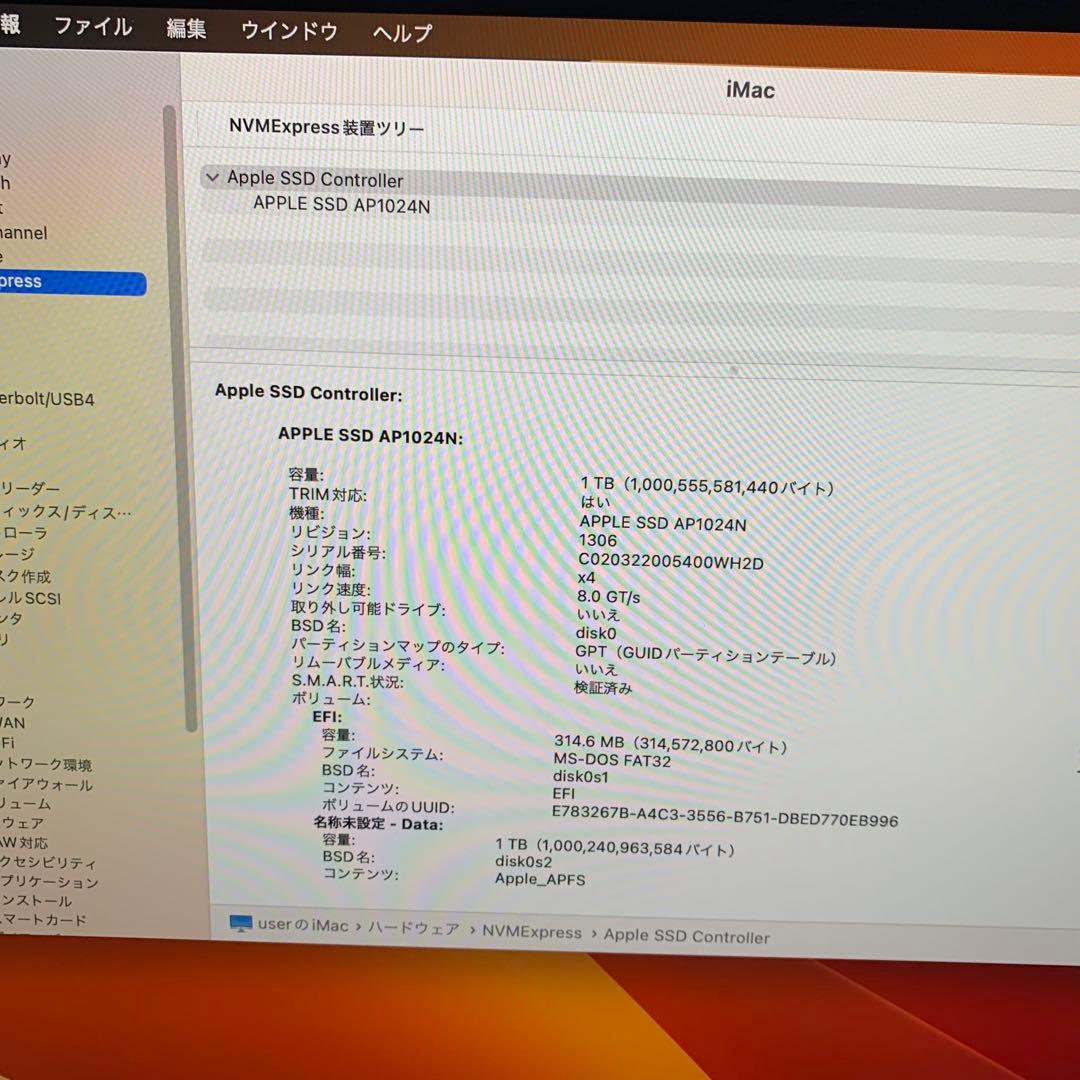
Task: Open the 編集 menu
Action: pos(186,30)
